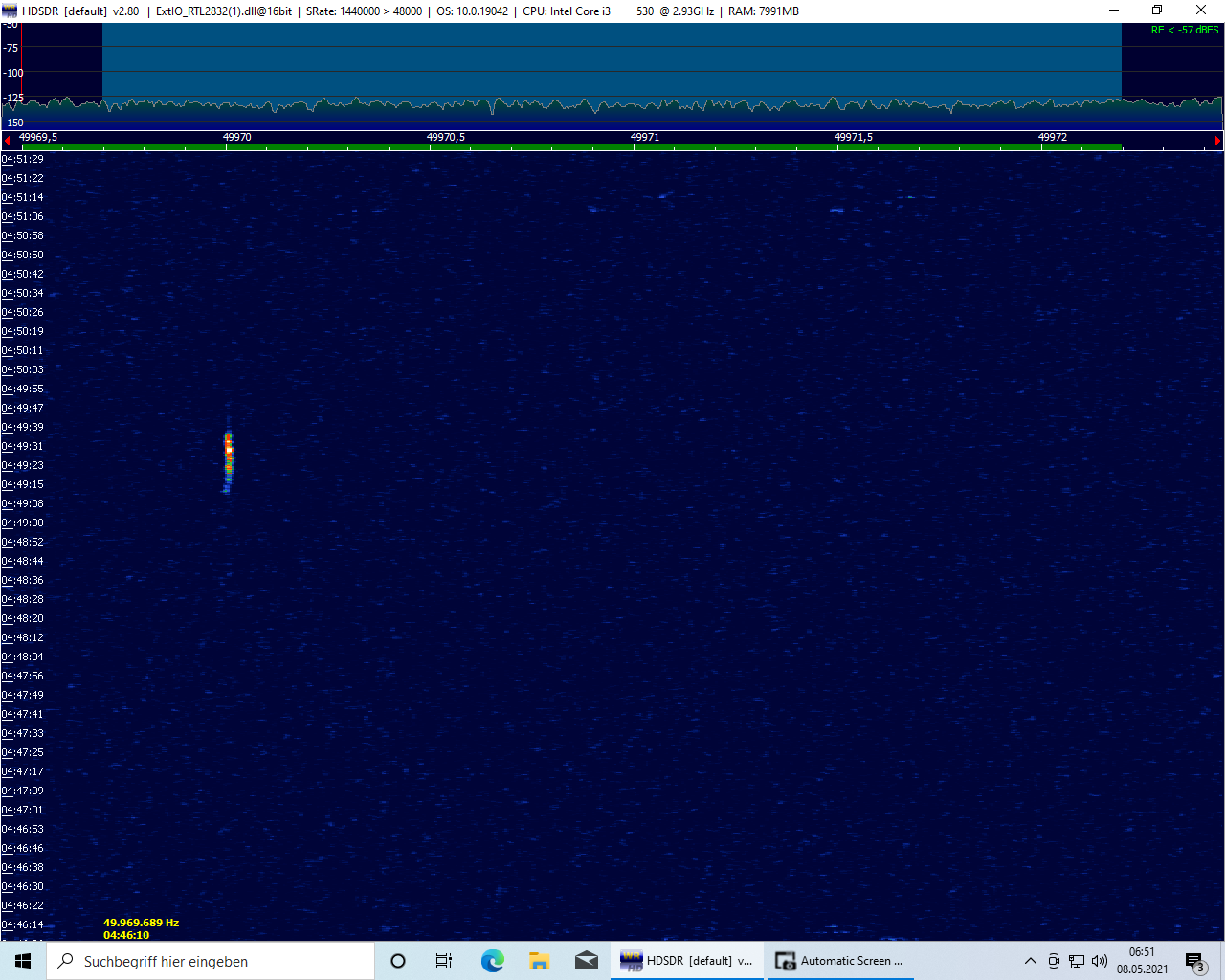Open Task View from the taskbar
Image resolution: width=1225 pixels, height=980 pixels.
(444, 961)
